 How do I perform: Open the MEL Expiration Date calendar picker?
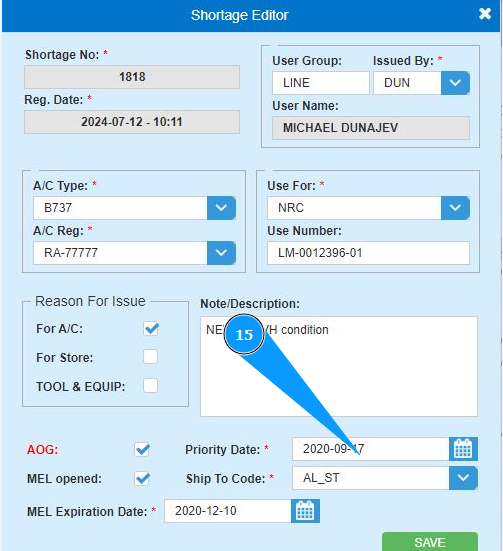point(305,511)
